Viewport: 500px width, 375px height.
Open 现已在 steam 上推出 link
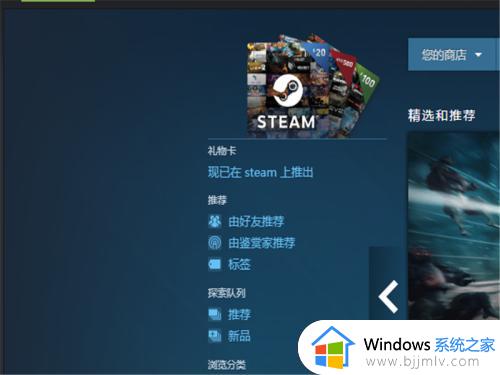(260, 172)
